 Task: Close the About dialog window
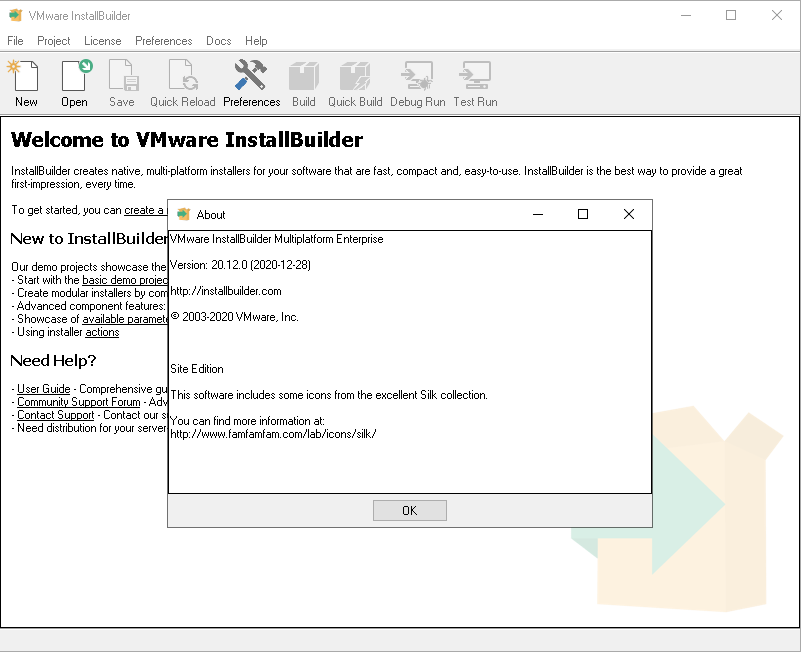[629, 214]
